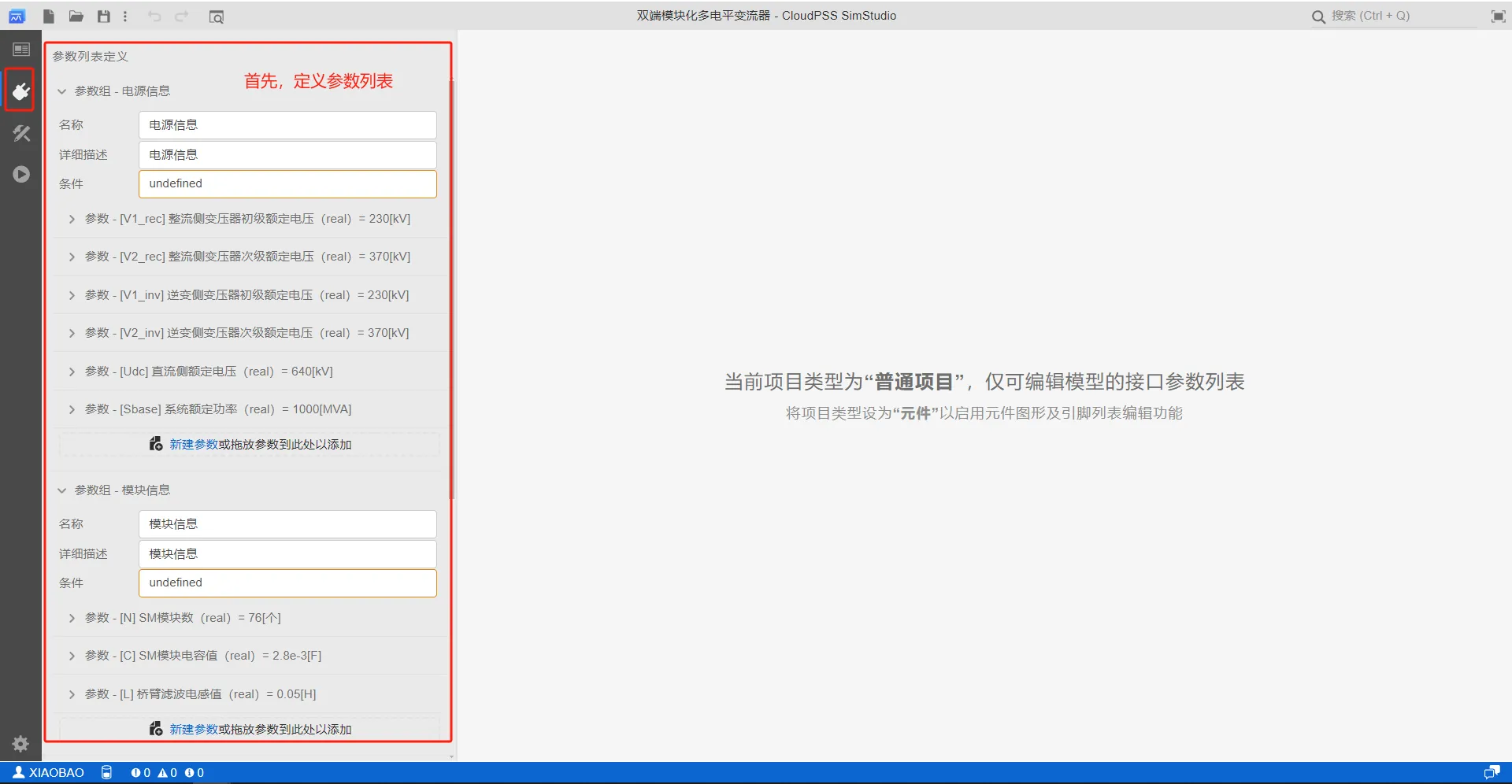This screenshot has width=1512, height=784.
Task: Show the warning count in status bar
Action: tap(168, 773)
